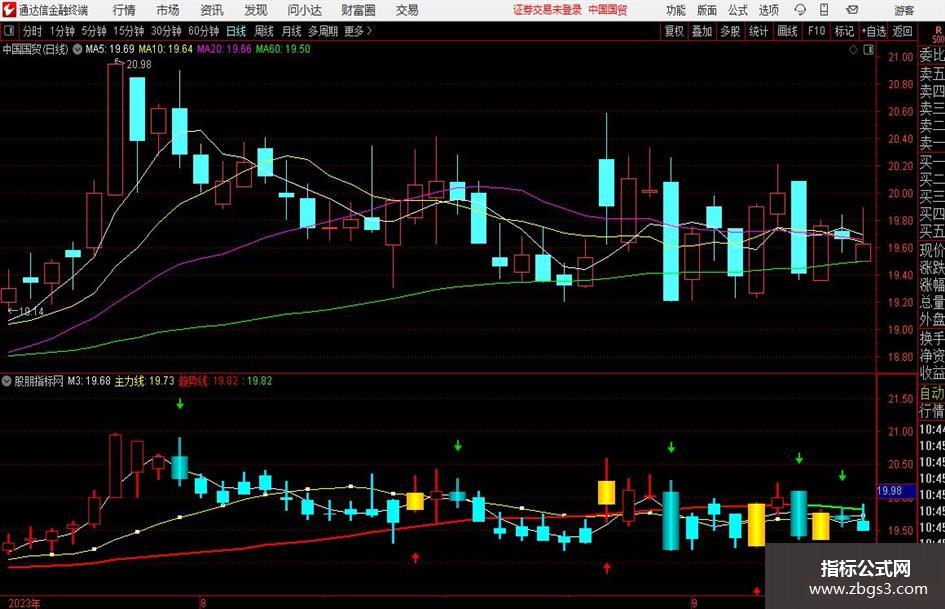Viewport: 945px width, 609px height.
Task: Click the month 9 marker on the timeline
Action: 694,603
